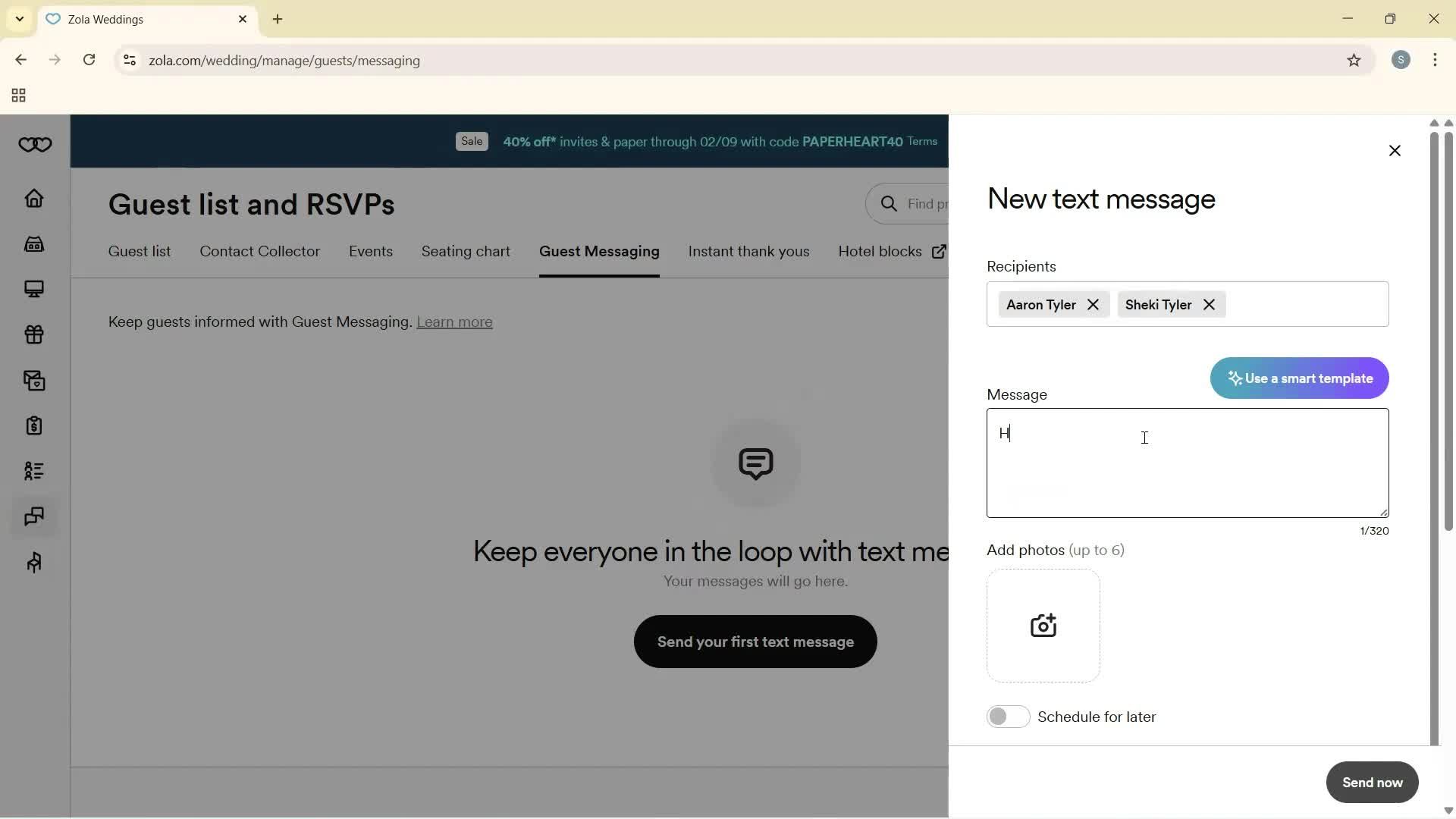Open the Chrome three-dot menu
The image size is (1456, 819).
(1435, 60)
